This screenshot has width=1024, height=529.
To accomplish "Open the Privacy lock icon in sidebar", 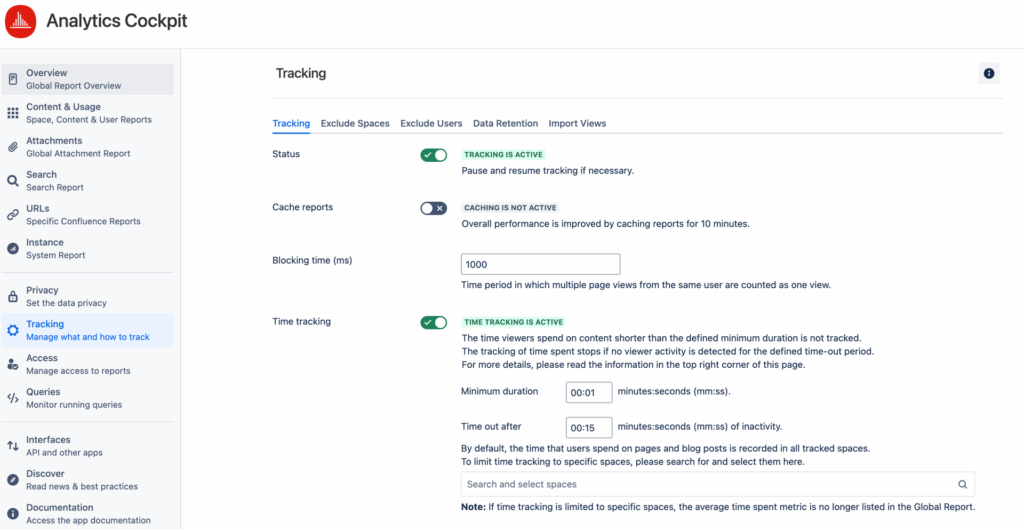I will (12, 297).
